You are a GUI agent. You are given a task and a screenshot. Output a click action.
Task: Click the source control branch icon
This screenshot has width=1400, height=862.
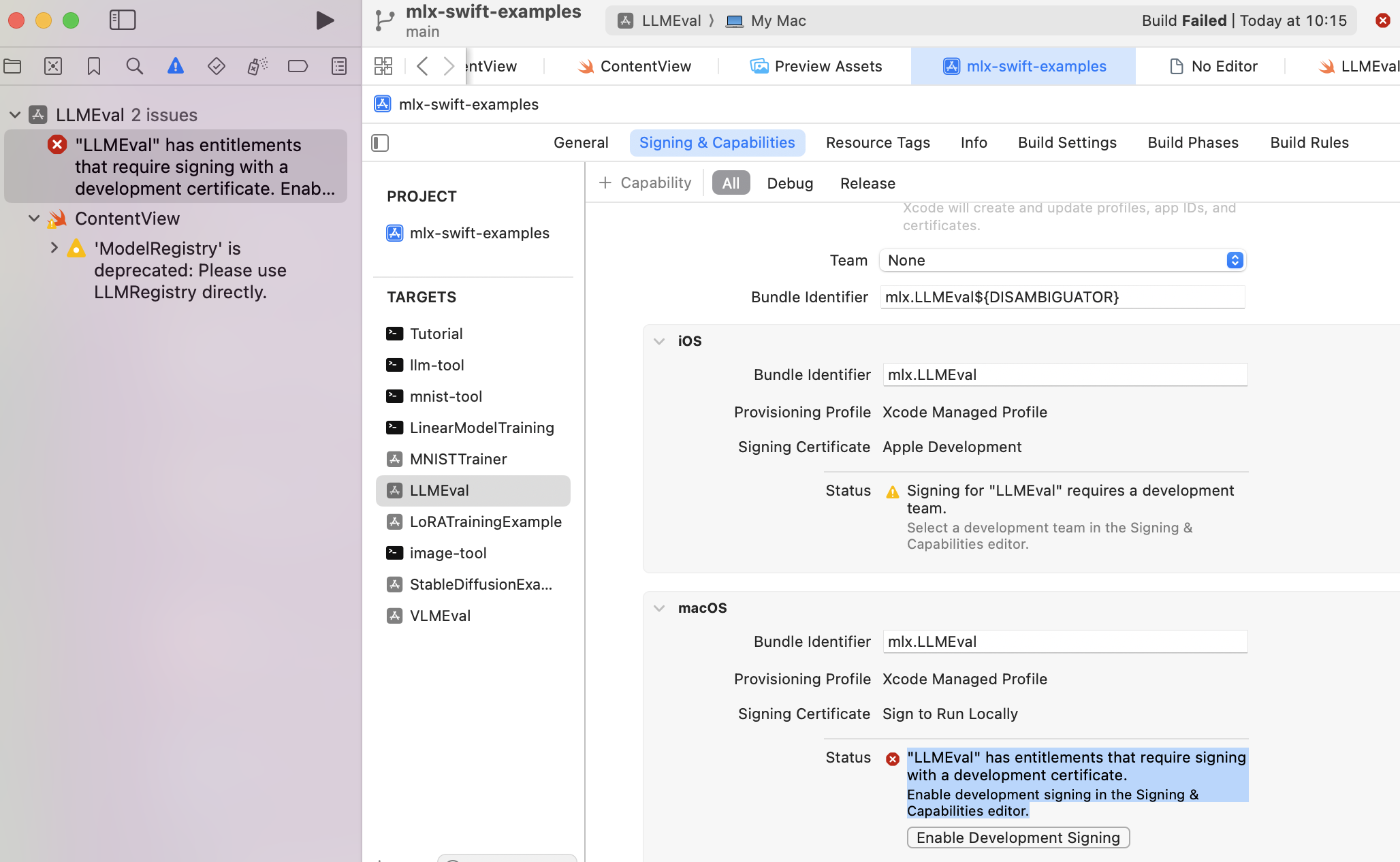coord(384,20)
